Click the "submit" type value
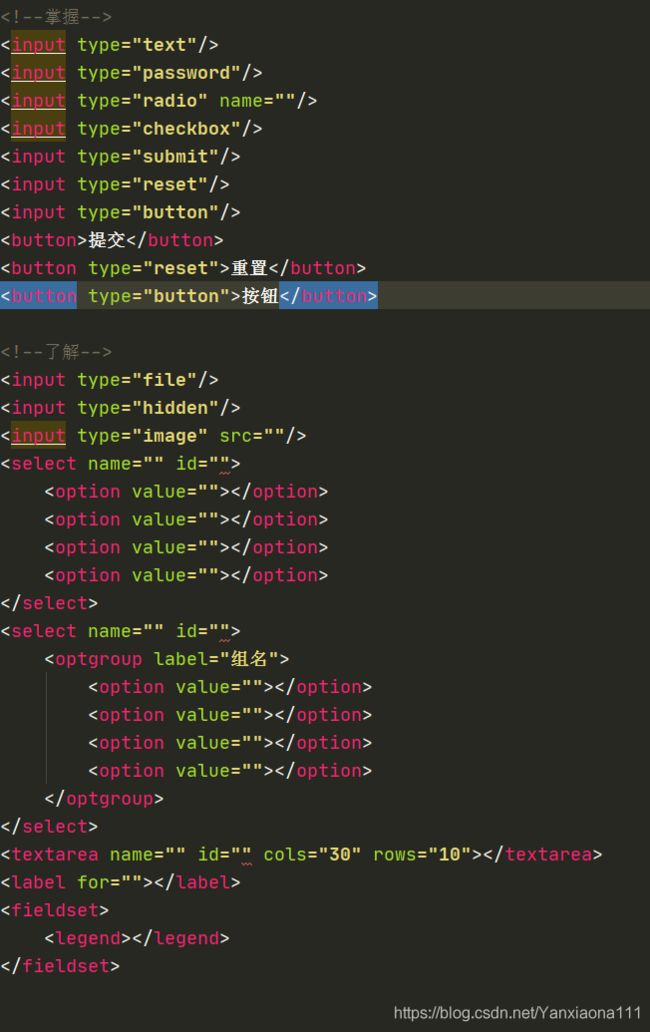650x1032 pixels. tap(175, 157)
